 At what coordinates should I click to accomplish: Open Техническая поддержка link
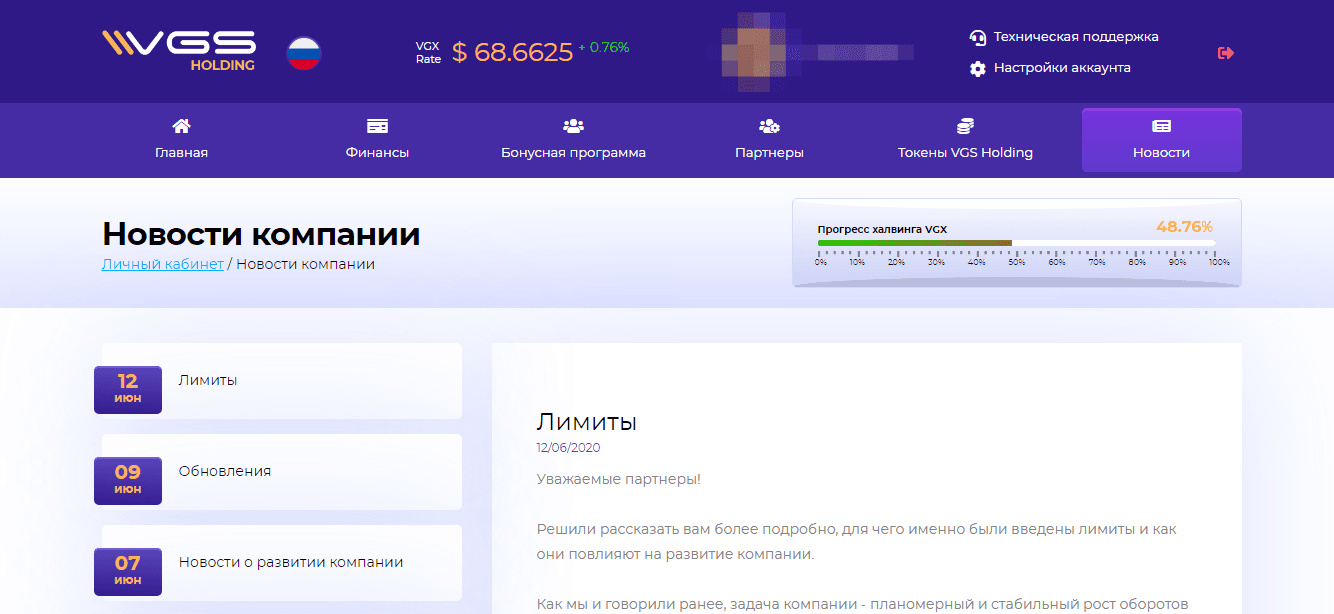point(1076,37)
